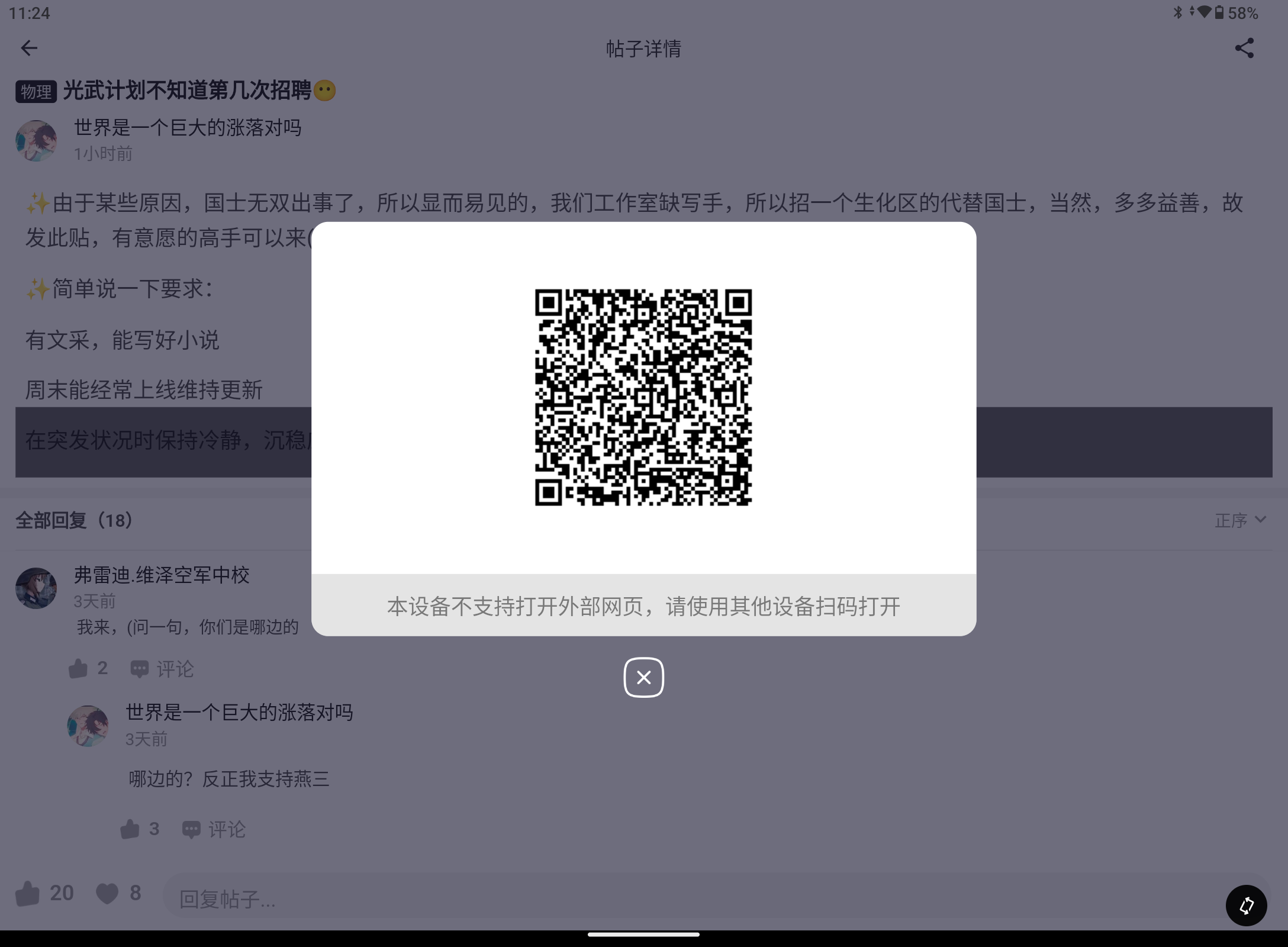Viewport: 1288px width, 947px height.
Task: Tap the home gesture bar at bottom
Action: click(643, 935)
